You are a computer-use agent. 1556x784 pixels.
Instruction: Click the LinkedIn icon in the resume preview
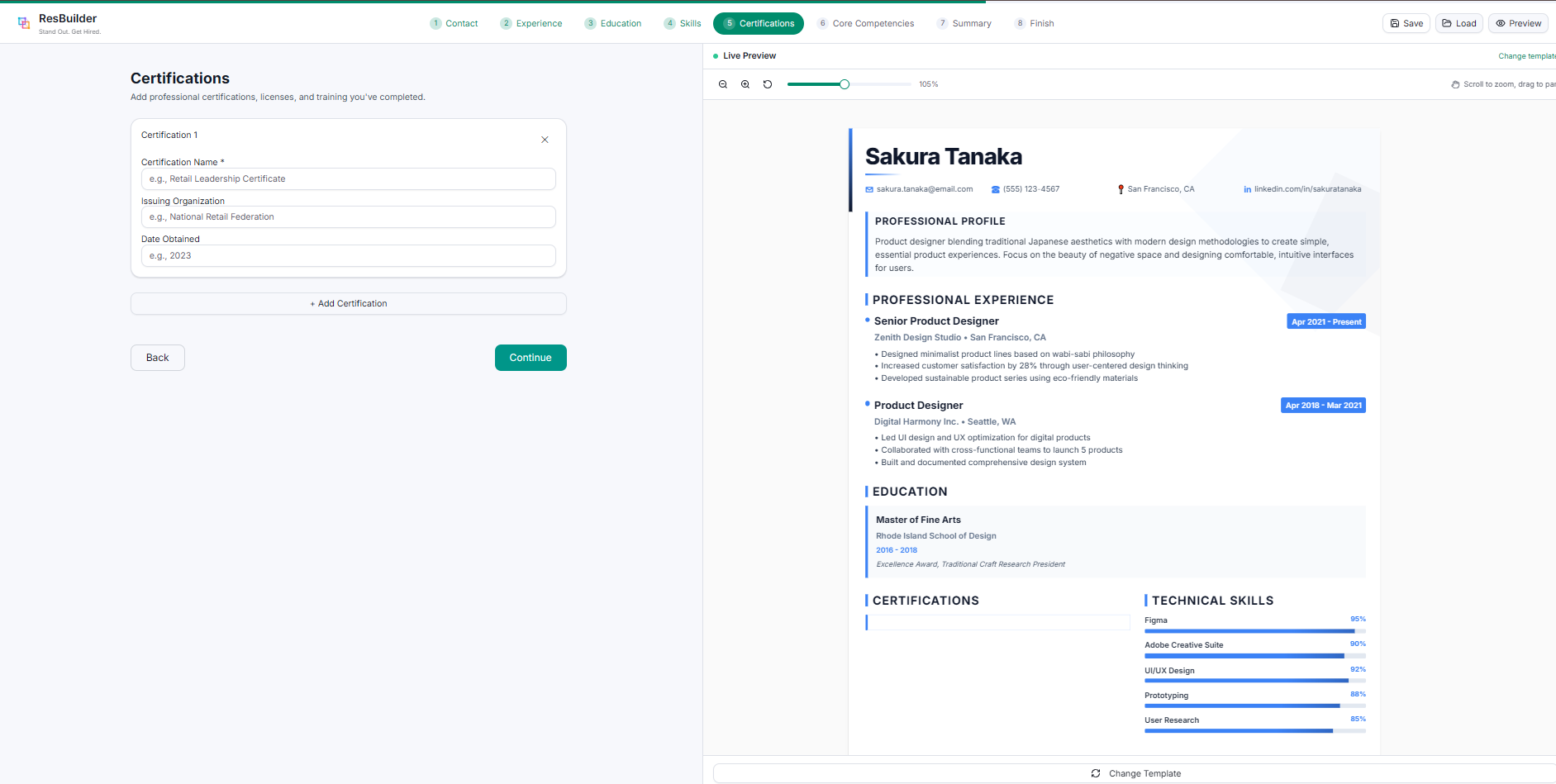pyautogui.click(x=1247, y=190)
